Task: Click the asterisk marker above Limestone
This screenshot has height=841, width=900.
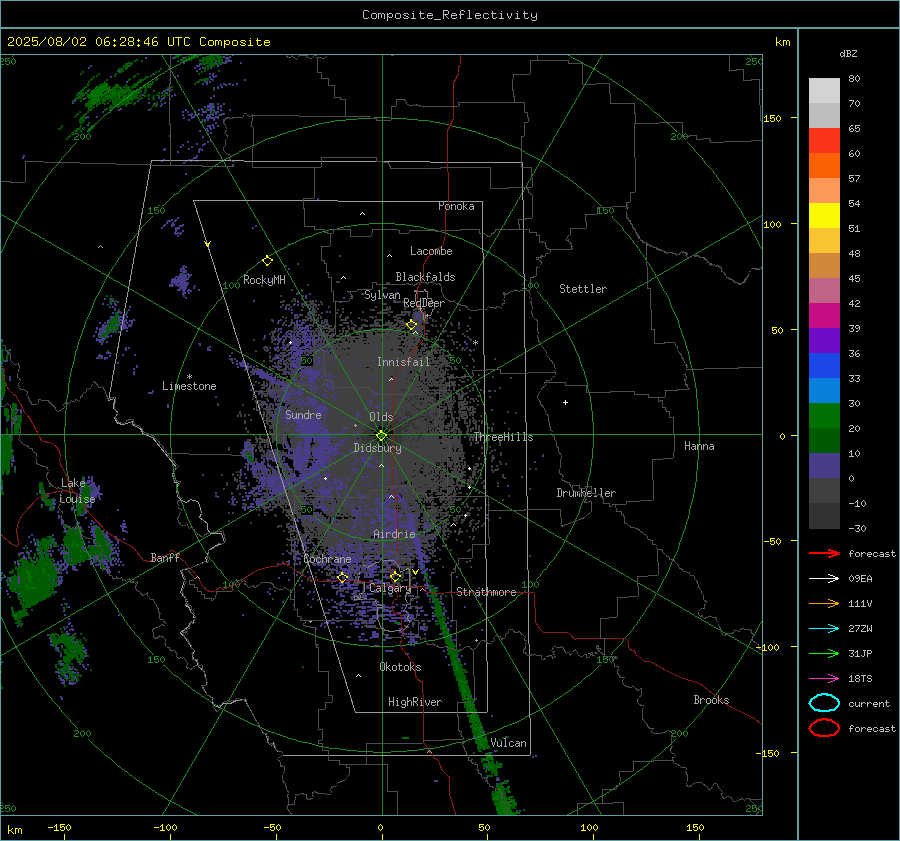Action: [189, 377]
